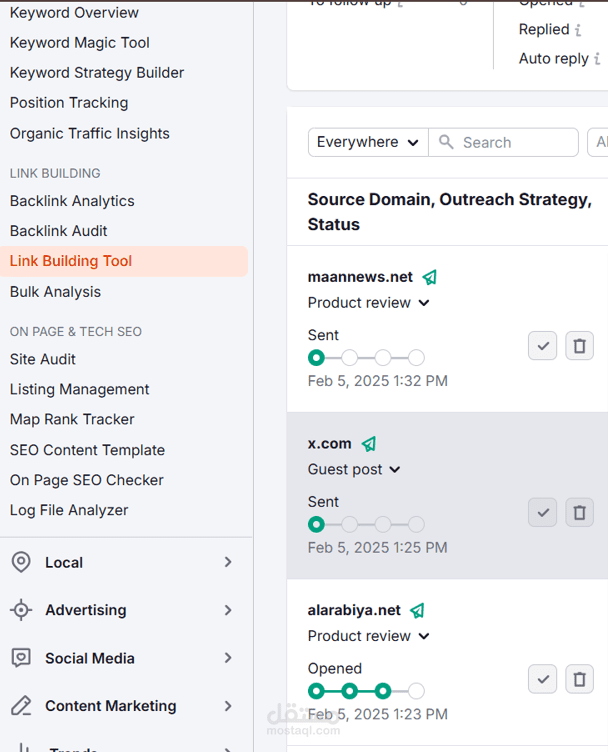608x752 pixels.
Task: Open Position Tracking
Action: click(69, 103)
